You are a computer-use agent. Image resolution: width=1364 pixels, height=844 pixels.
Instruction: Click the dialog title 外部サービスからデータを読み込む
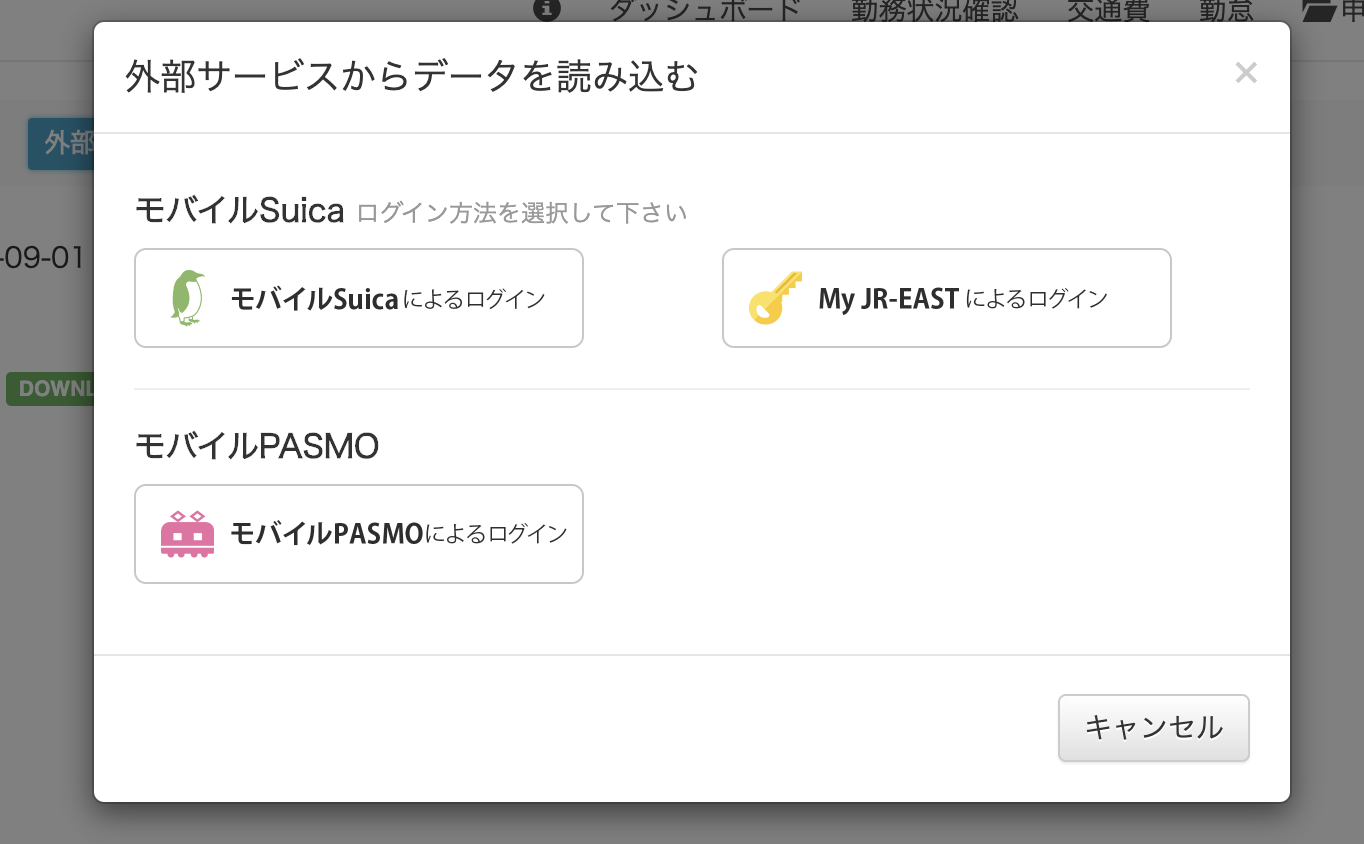coord(411,77)
